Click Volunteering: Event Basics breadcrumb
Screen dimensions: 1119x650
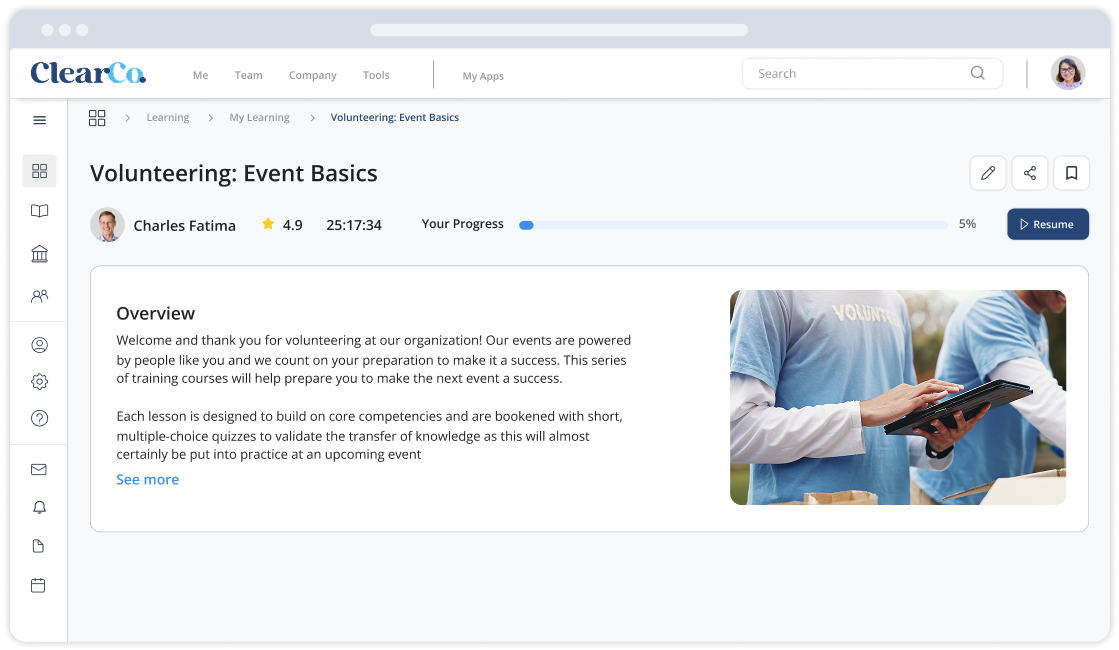[395, 118]
